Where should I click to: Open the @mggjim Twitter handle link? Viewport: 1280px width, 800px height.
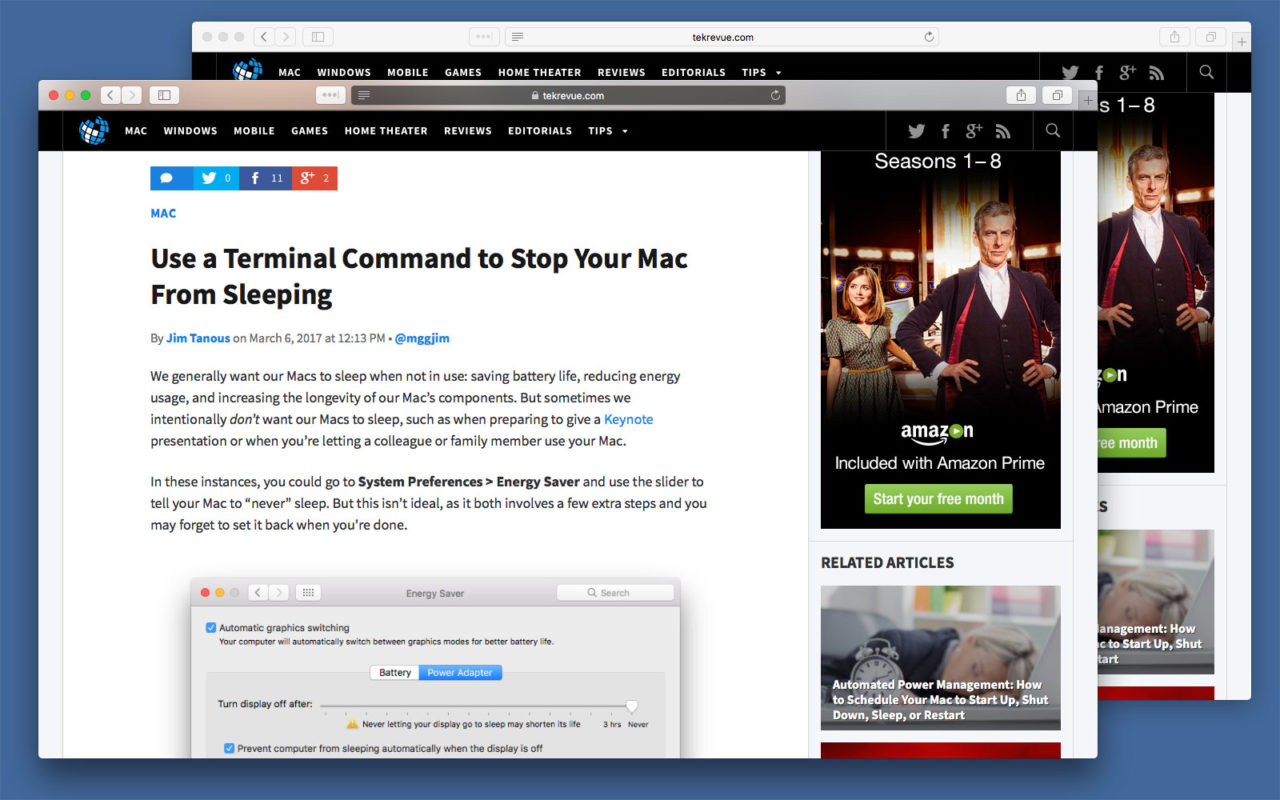tap(422, 338)
